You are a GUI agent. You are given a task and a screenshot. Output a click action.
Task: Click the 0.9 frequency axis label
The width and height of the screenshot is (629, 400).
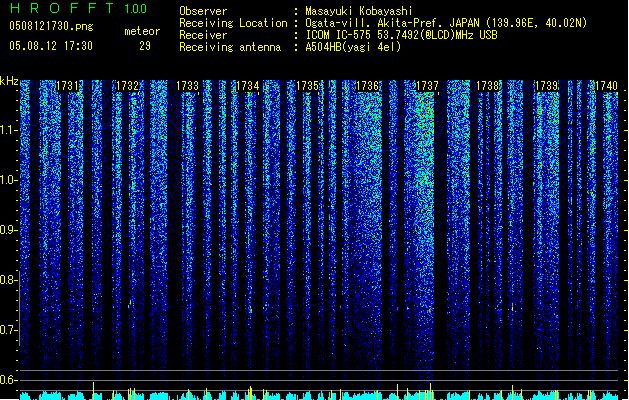pos(8,230)
